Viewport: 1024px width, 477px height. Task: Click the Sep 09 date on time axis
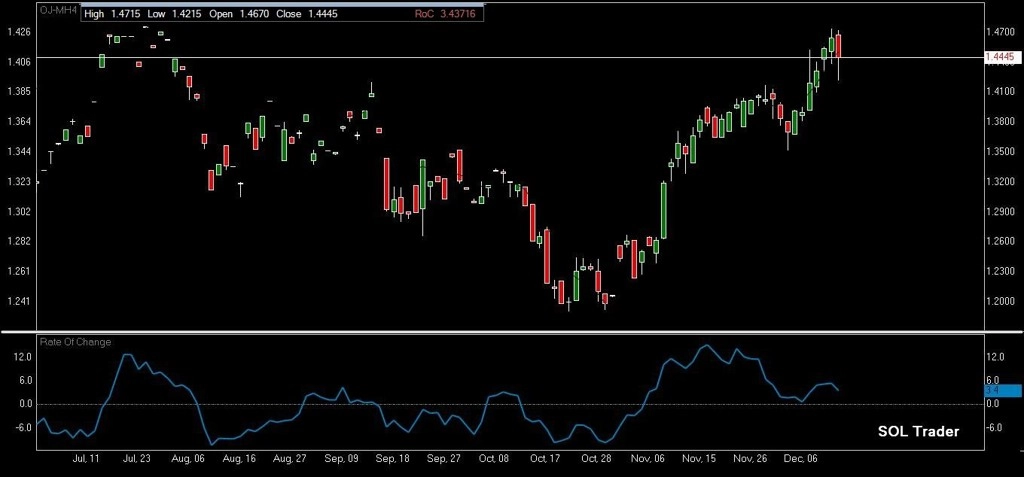(x=340, y=458)
